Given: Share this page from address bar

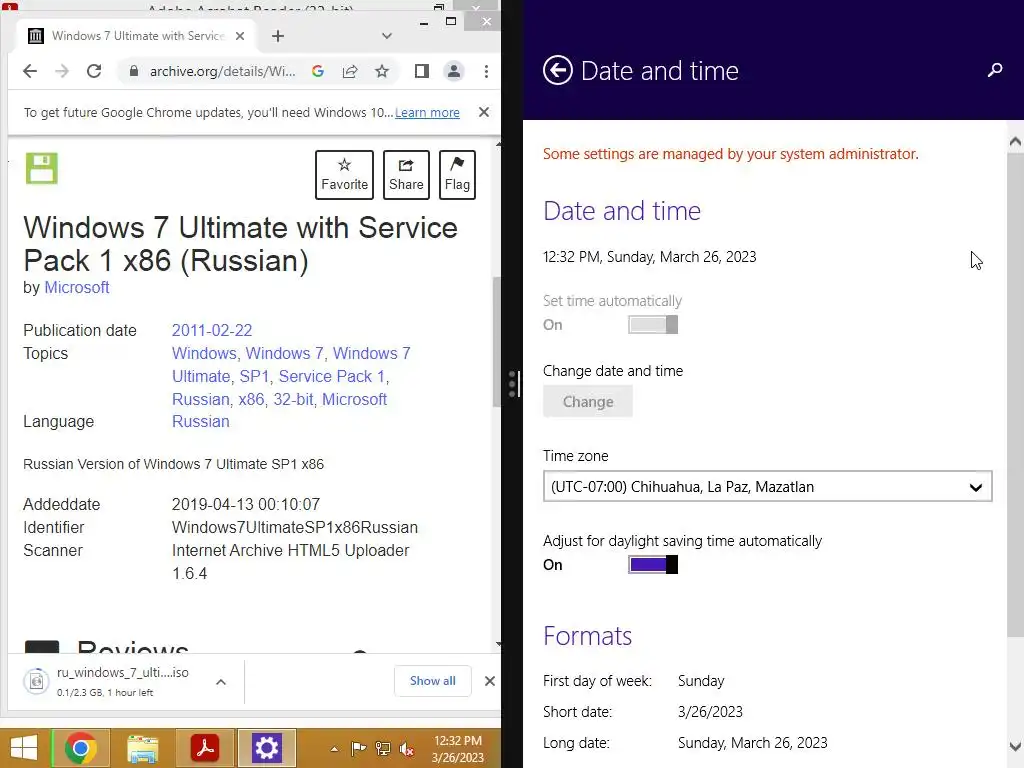Looking at the screenshot, I should [350, 71].
